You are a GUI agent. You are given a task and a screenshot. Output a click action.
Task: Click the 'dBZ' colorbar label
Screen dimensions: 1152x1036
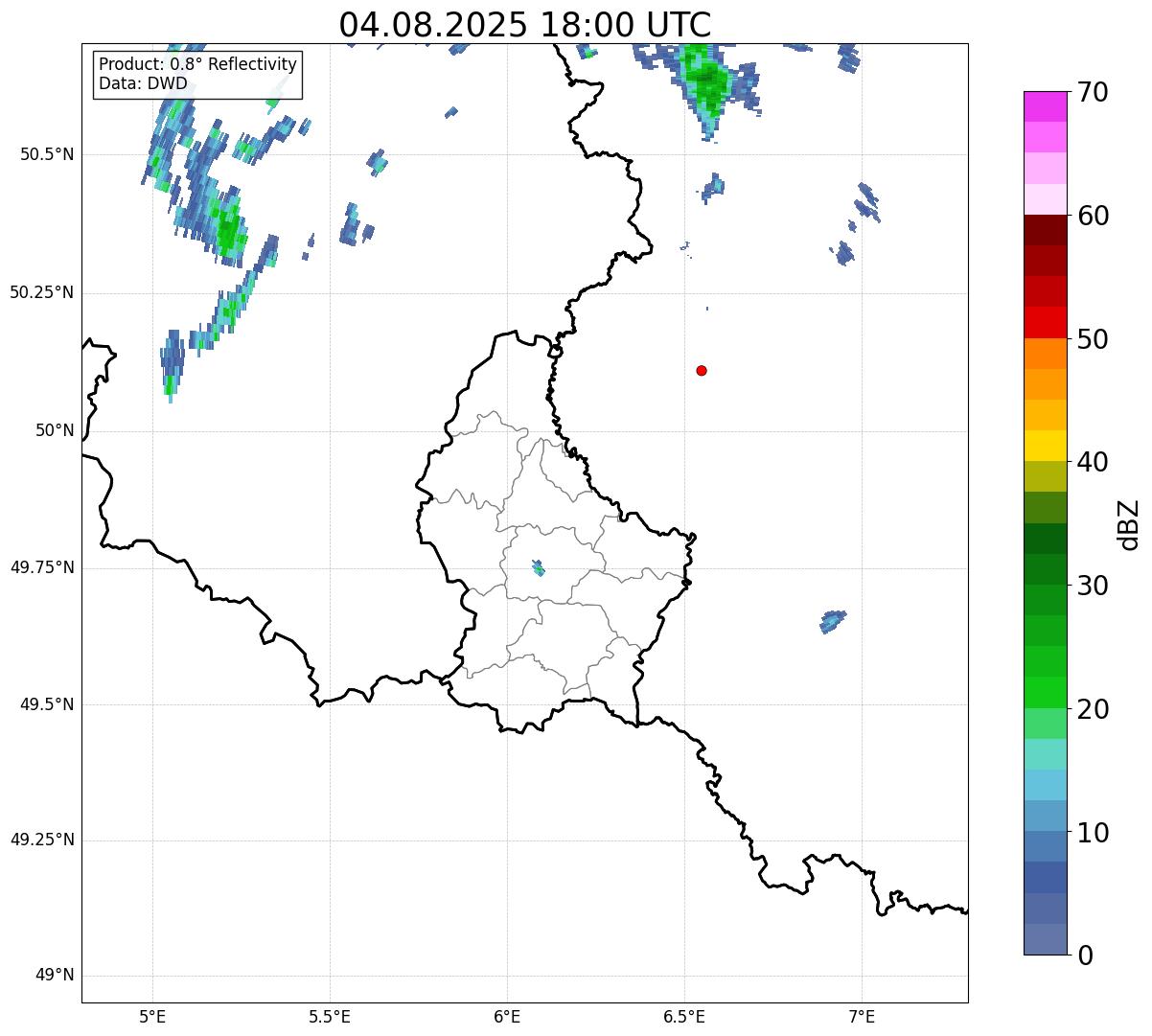pos(1128,524)
